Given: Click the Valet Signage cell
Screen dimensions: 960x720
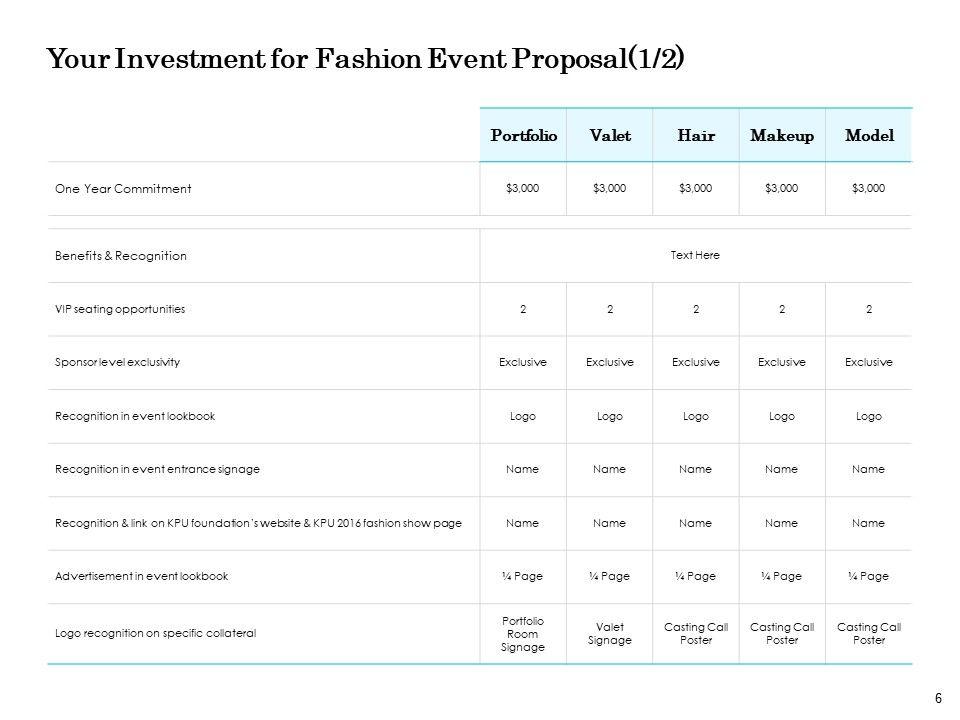Looking at the screenshot, I should click(x=610, y=633).
